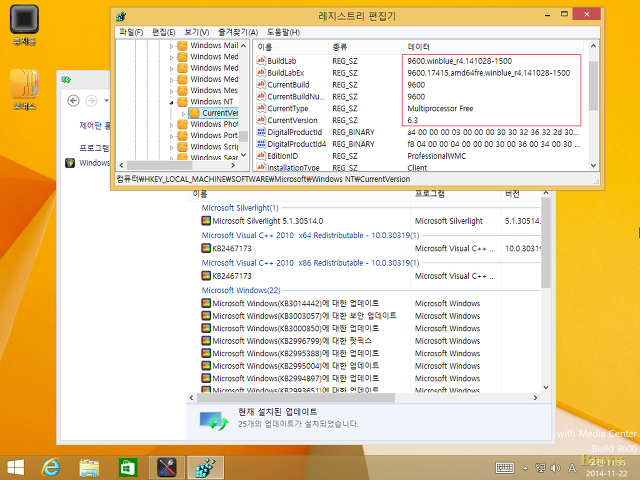This screenshot has width=640, height=480.
Task: Expand the Windows Portable tree key
Action: (x=171, y=136)
